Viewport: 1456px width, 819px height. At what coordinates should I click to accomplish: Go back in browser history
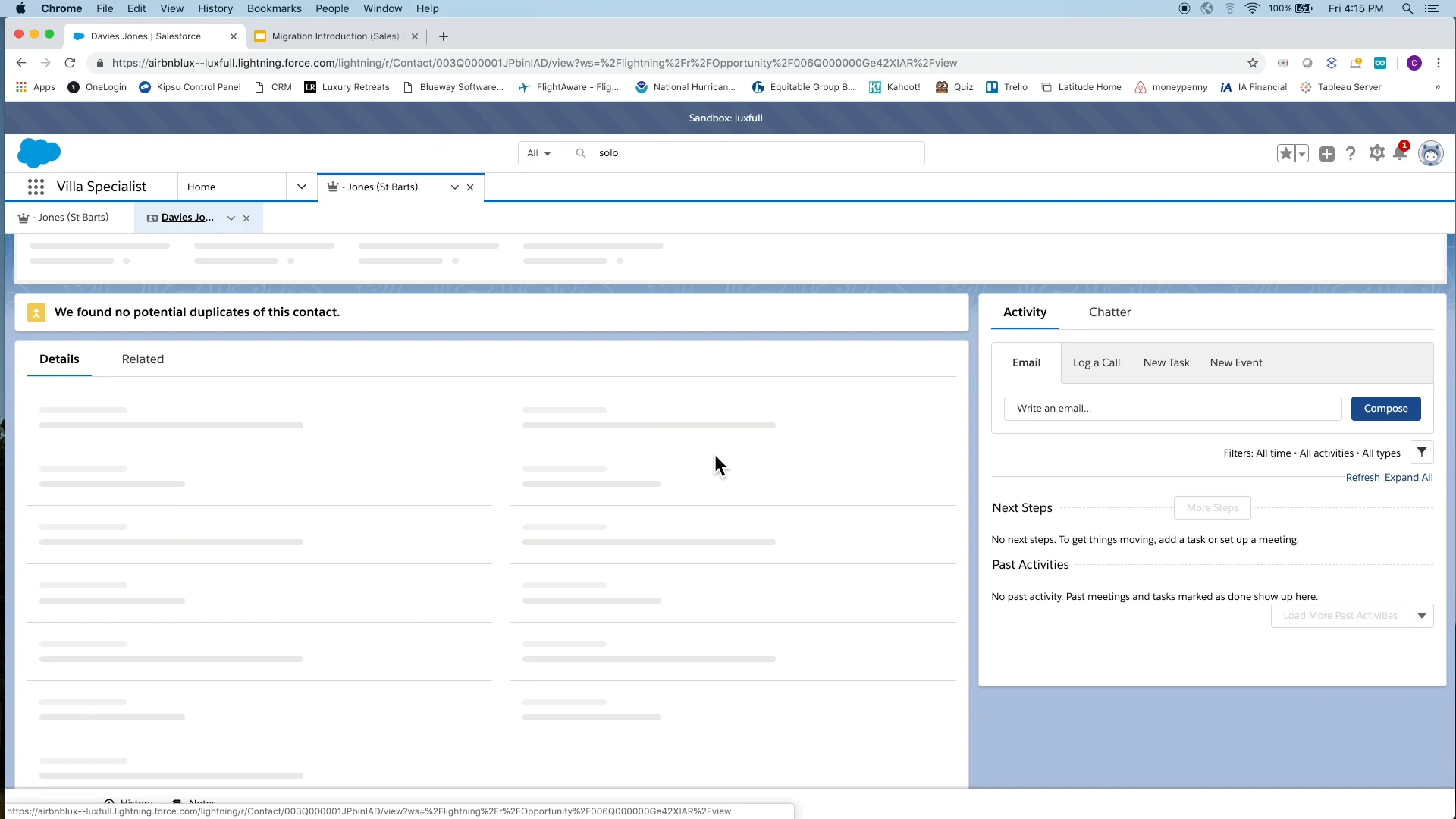[x=21, y=63]
